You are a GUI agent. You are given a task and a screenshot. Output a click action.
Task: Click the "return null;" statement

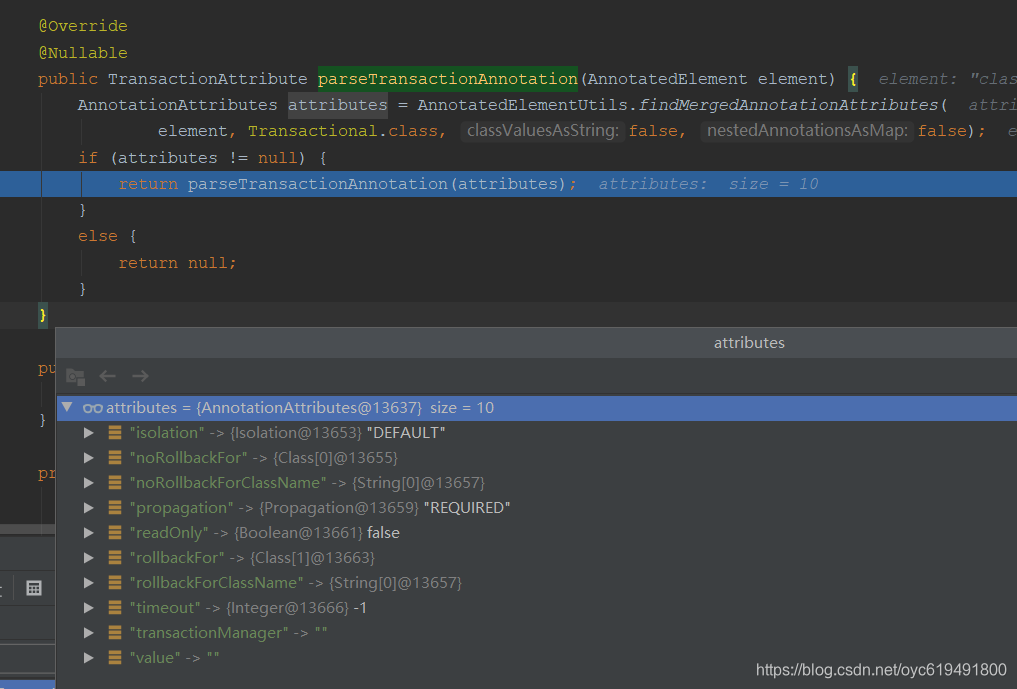178,263
